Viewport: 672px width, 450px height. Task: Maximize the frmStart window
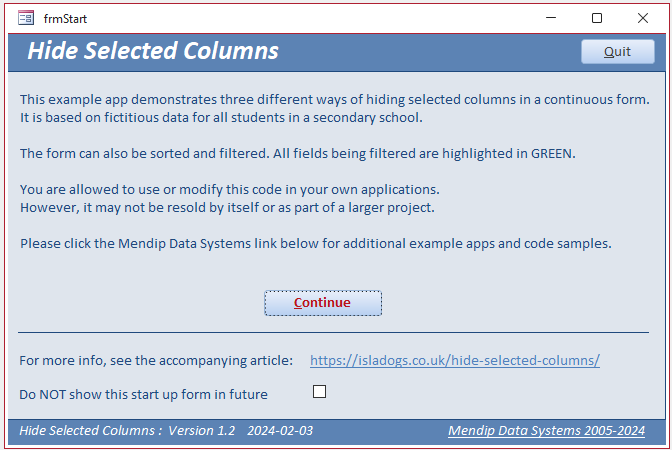pos(597,18)
